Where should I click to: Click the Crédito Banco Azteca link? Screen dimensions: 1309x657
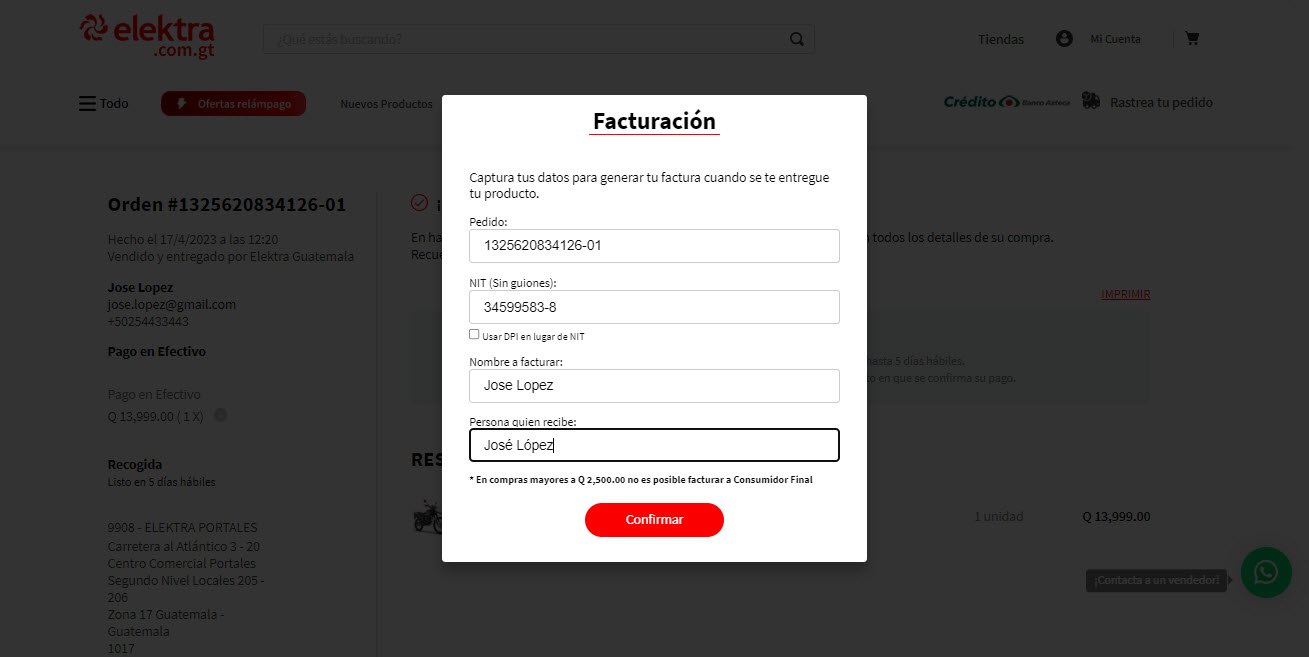1007,102
